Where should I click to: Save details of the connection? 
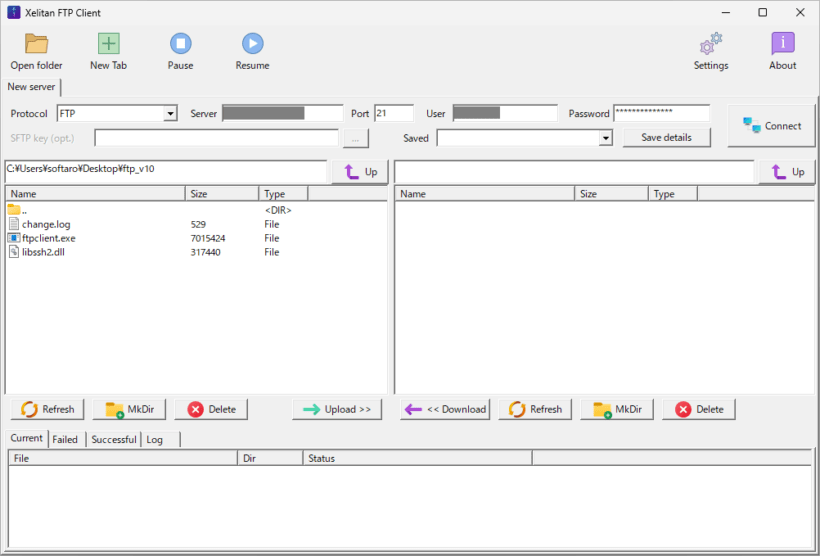pos(667,138)
